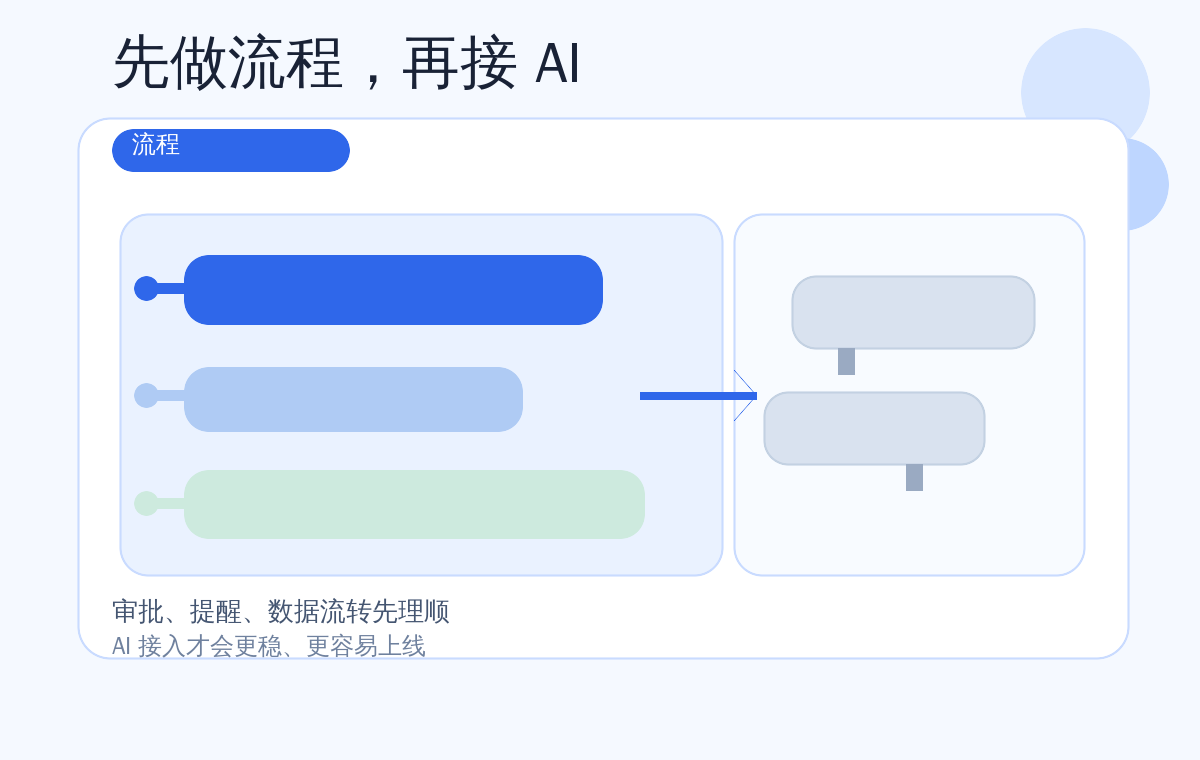Click the blue "流程" pill tag
Screen dimensions: 1200x760
(231, 150)
